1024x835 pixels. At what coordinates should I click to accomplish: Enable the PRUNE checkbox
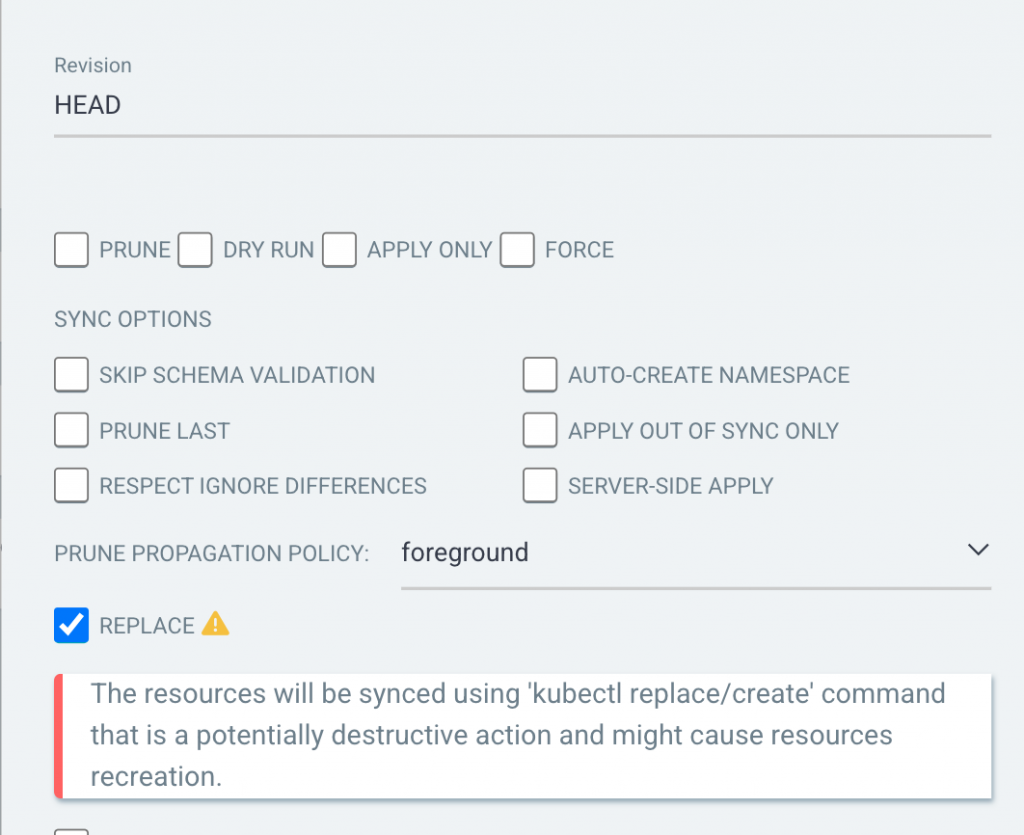72,250
